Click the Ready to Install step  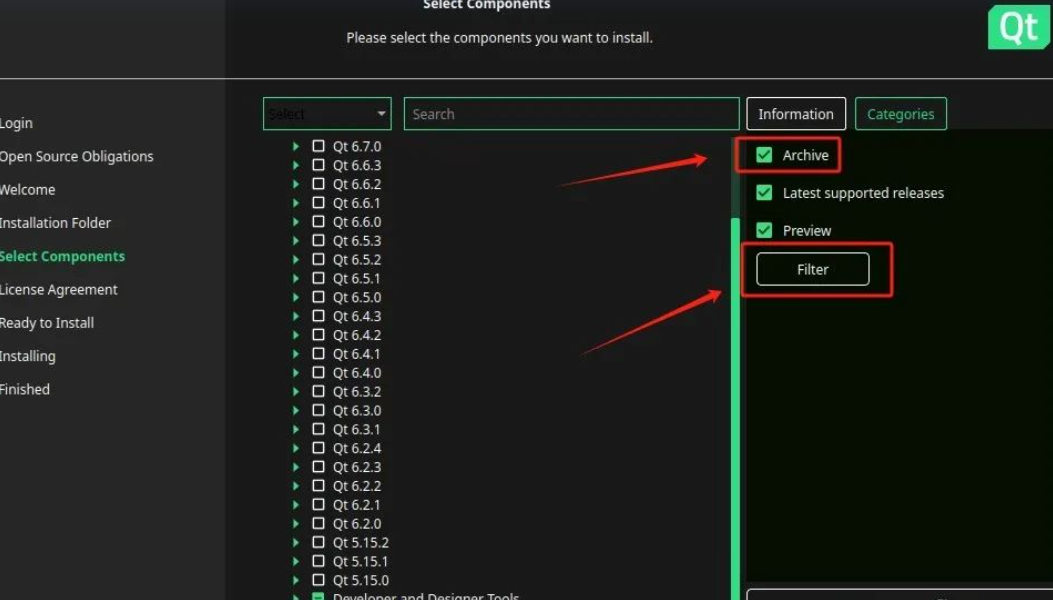click(47, 323)
